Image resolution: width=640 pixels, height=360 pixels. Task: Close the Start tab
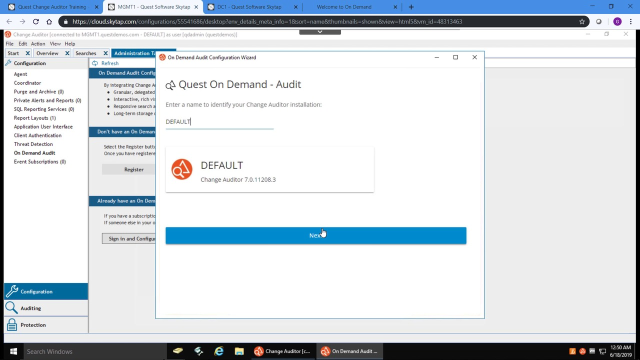(x=27, y=53)
